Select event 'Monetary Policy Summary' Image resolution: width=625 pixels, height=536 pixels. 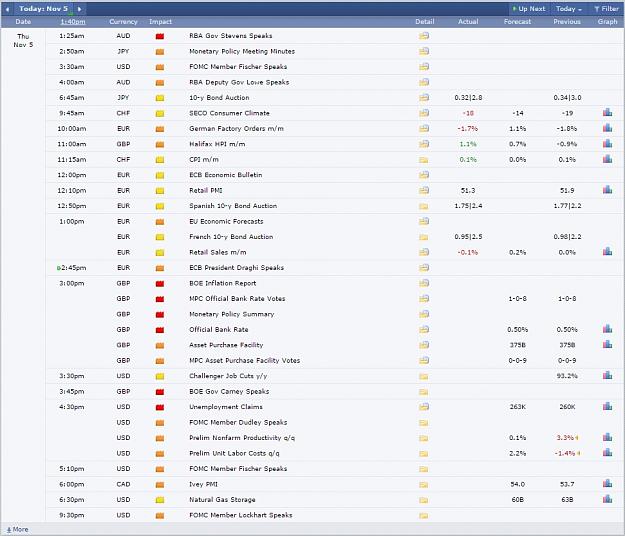click(x=232, y=314)
